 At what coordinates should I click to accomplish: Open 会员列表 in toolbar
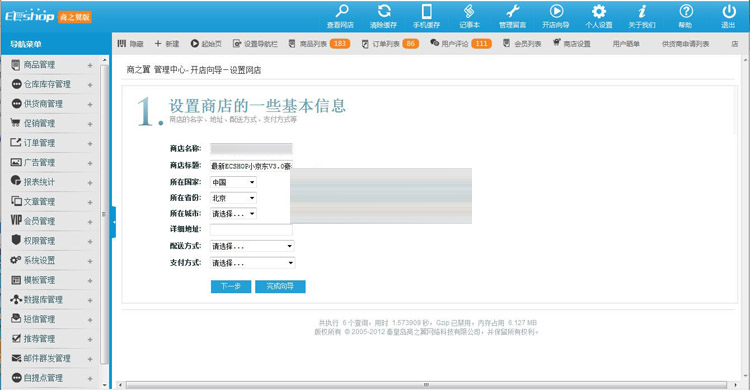(x=522, y=44)
